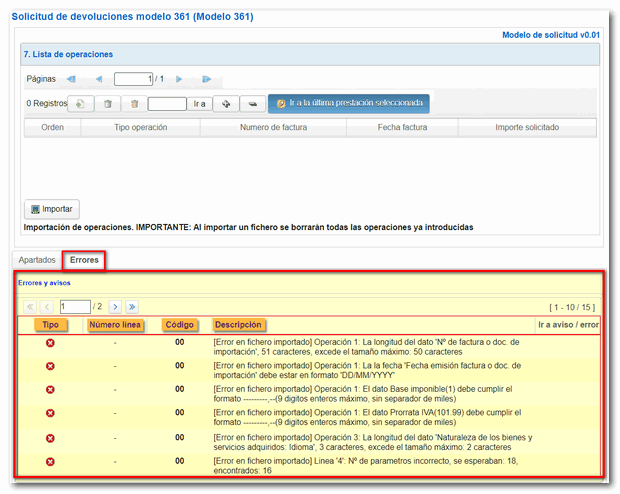This screenshot has width=620, height=494.
Task: Click the Importar button
Action: tap(52, 209)
